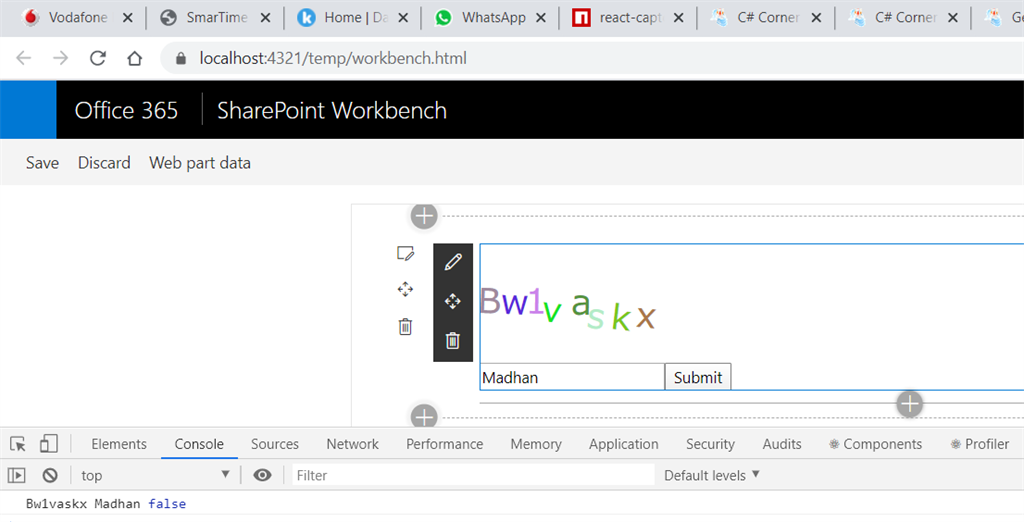Open the Console panel

[199, 444]
